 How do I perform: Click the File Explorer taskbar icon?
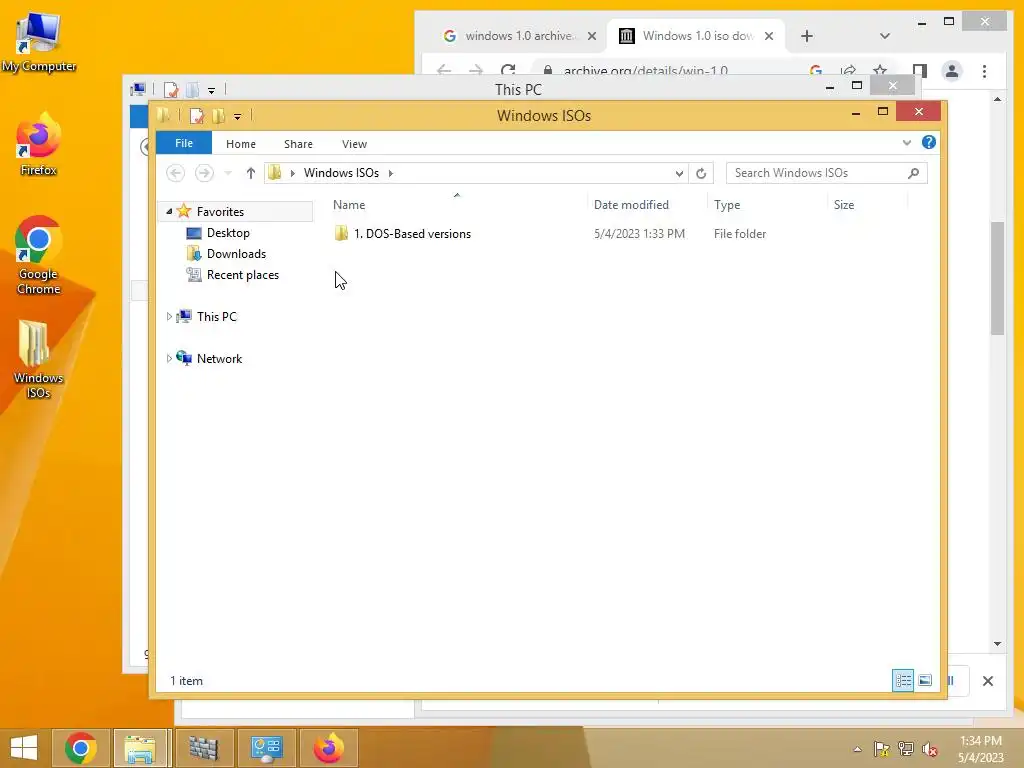(x=140, y=748)
